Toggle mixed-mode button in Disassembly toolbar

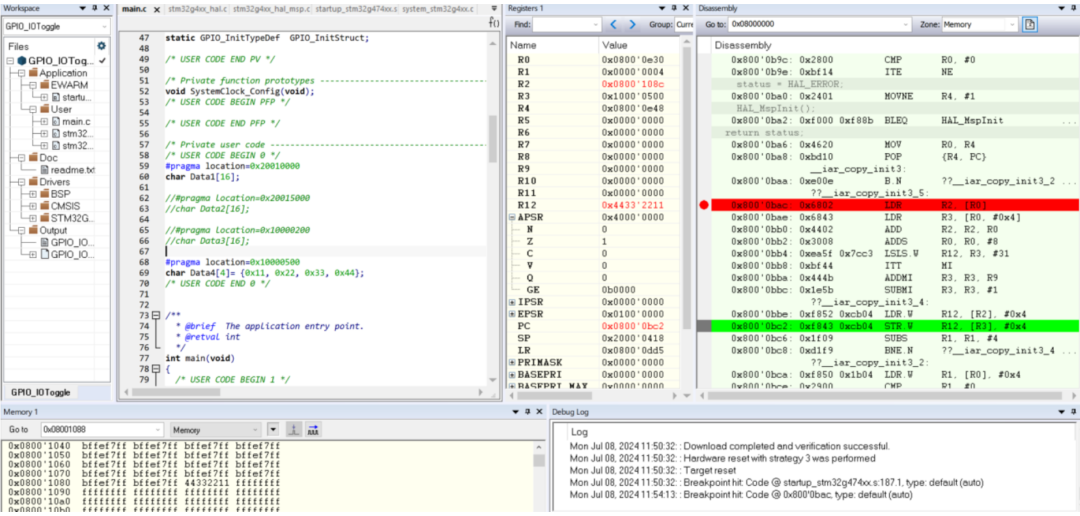point(1030,24)
